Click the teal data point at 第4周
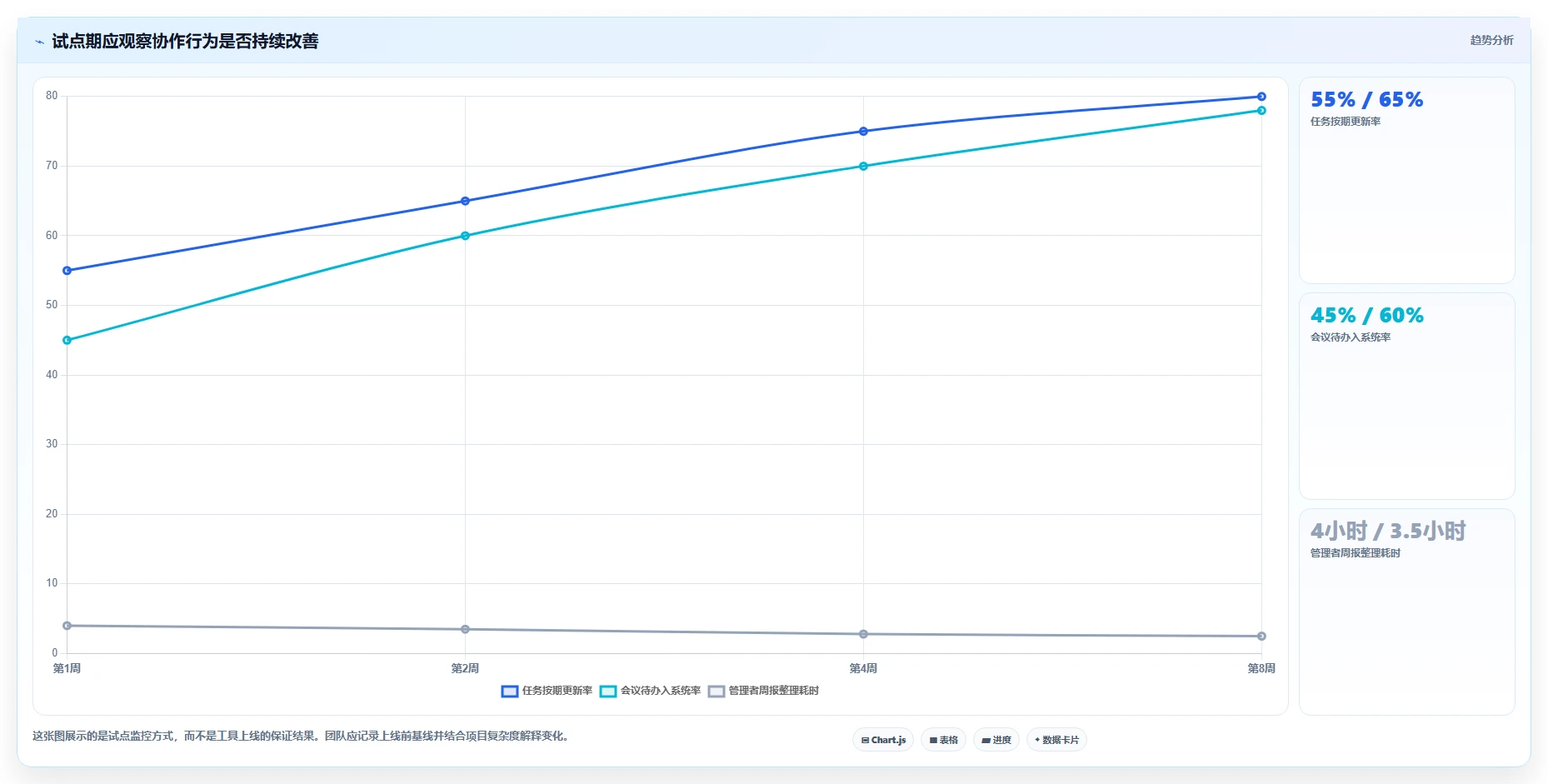1548x784 pixels. tap(863, 167)
